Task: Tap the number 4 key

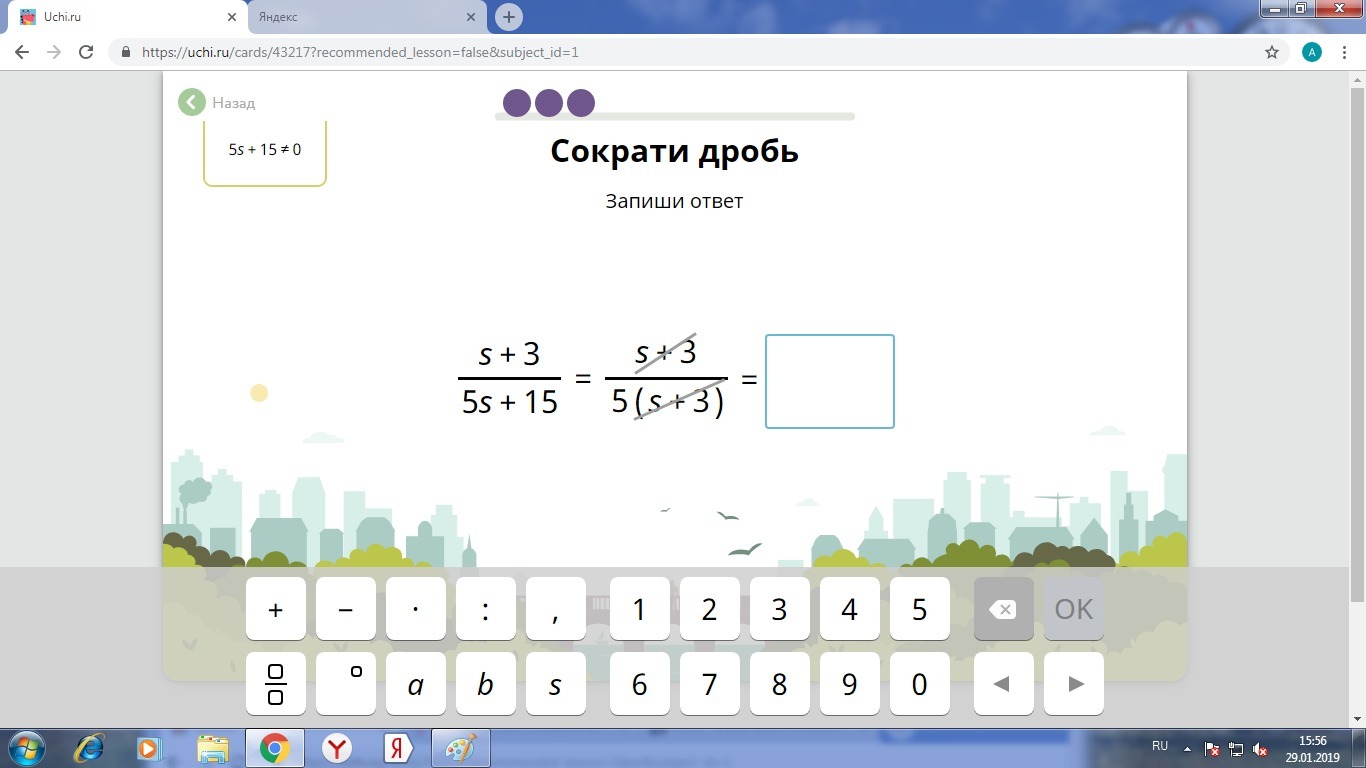Action: tap(850, 609)
